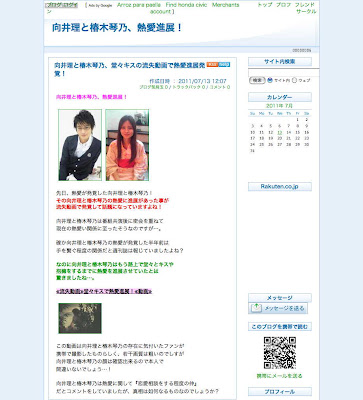This screenshot has width=363, height=400.
Task: Open the Merchants account ad link
Action: coord(225,5)
